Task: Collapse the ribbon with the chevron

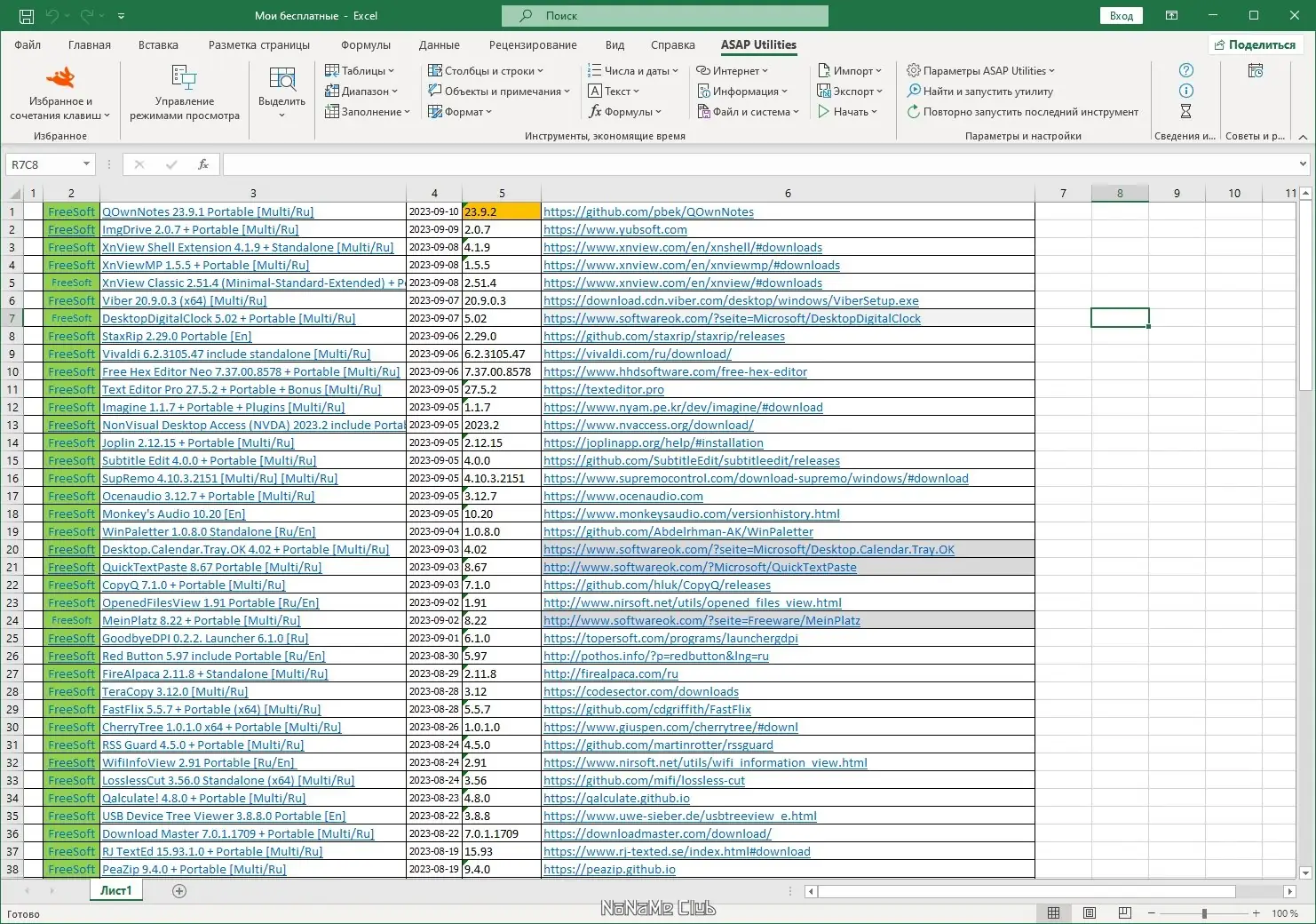Action: pos(1303,137)
